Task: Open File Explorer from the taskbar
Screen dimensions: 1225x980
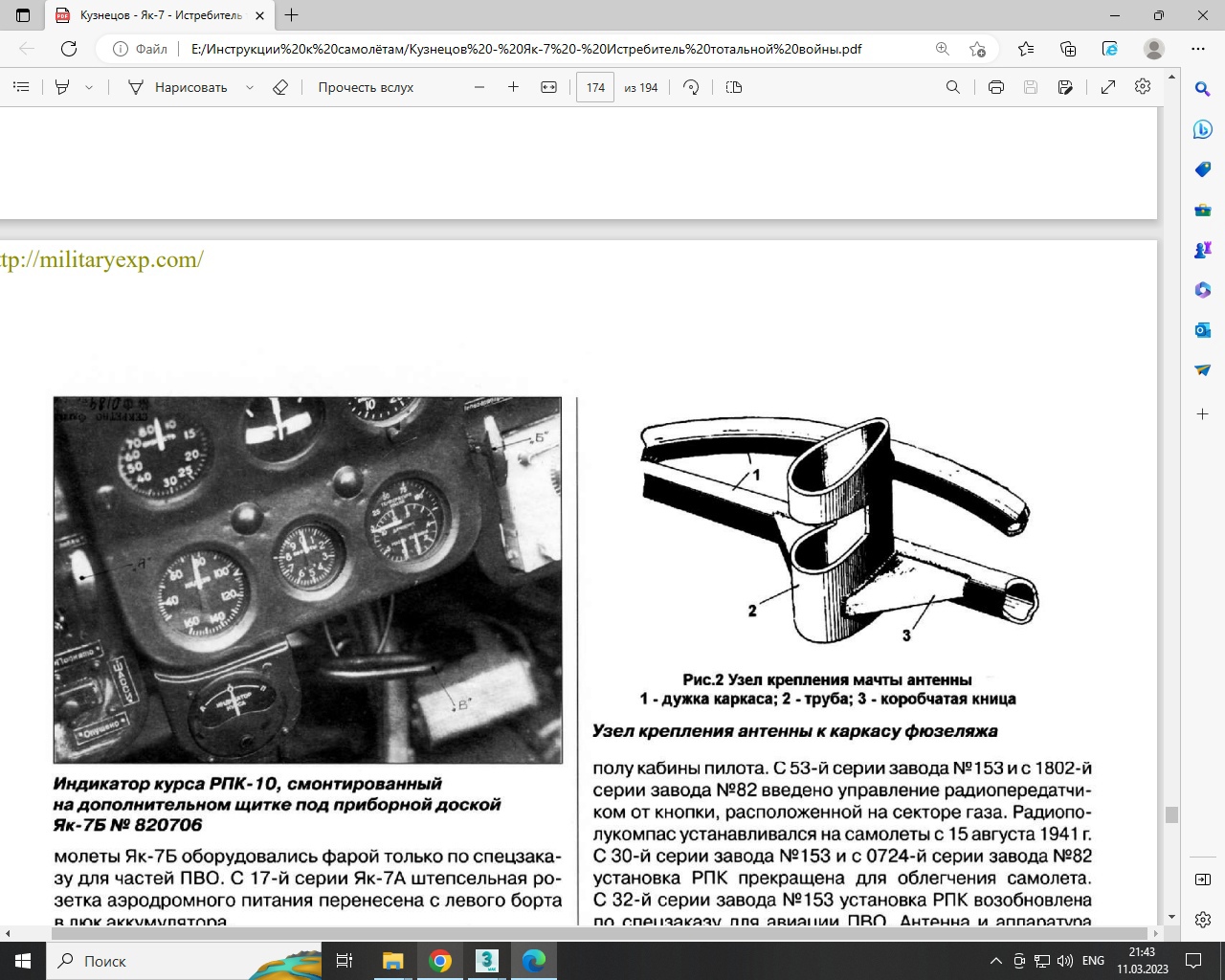Action: (x=393, y=961)
